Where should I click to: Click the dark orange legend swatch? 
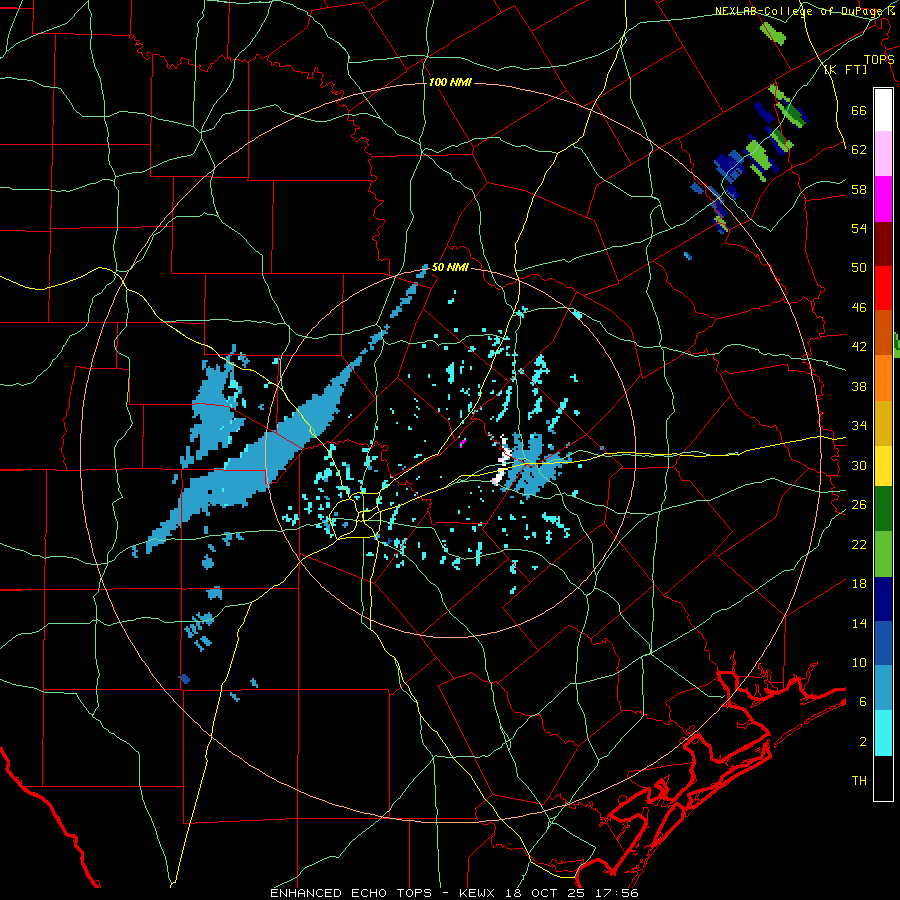point(883,332)
